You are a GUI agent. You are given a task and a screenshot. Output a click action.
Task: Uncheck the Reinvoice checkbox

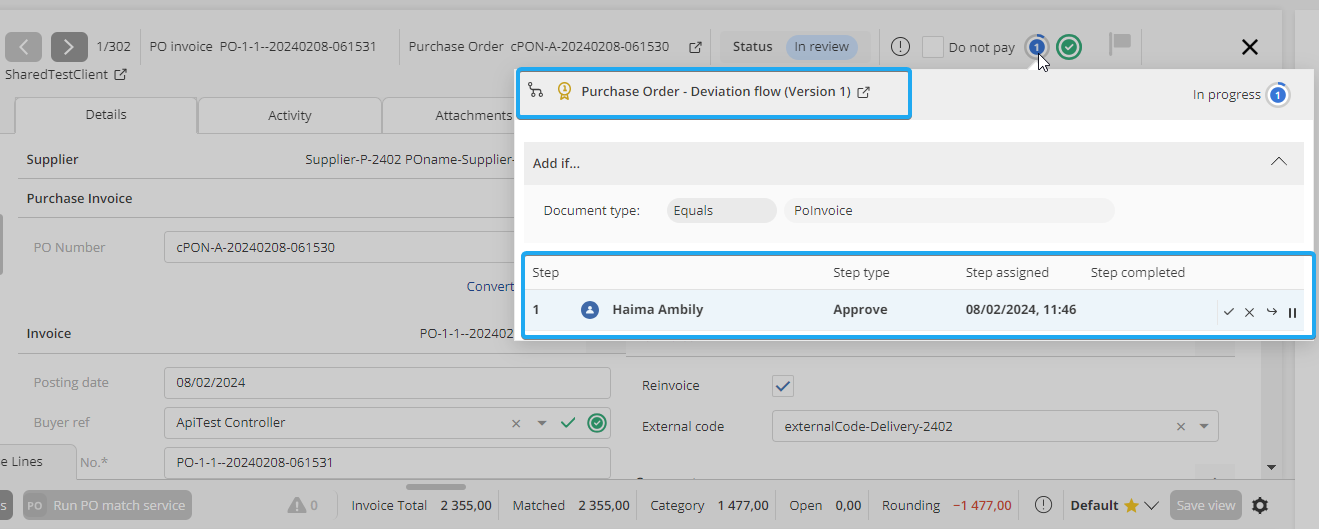784,385
